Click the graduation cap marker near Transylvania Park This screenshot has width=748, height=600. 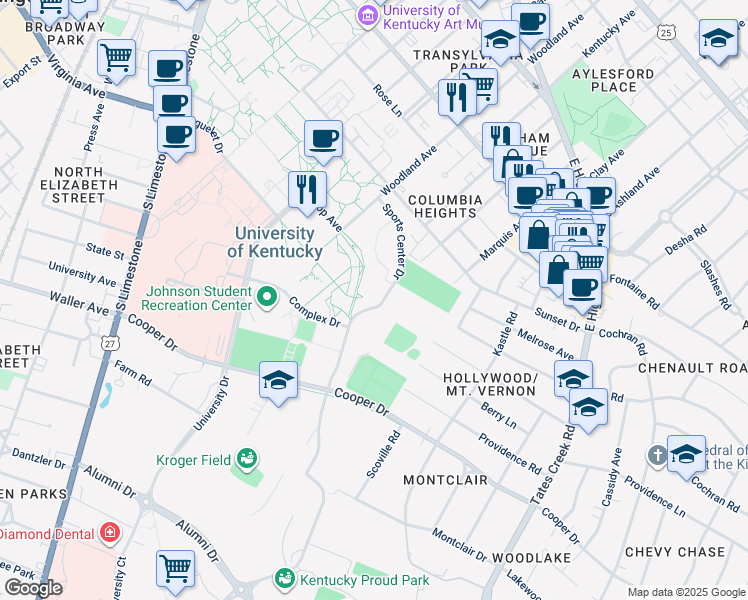coord(500,40)
